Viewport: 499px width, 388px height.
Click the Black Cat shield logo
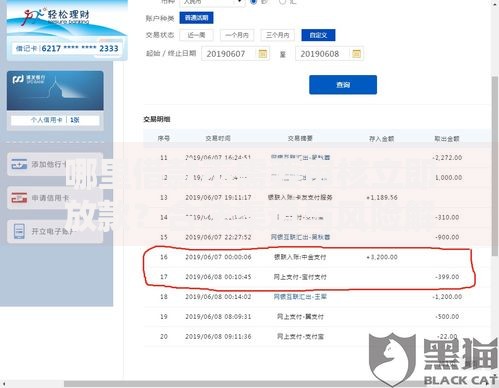[392, 359]
